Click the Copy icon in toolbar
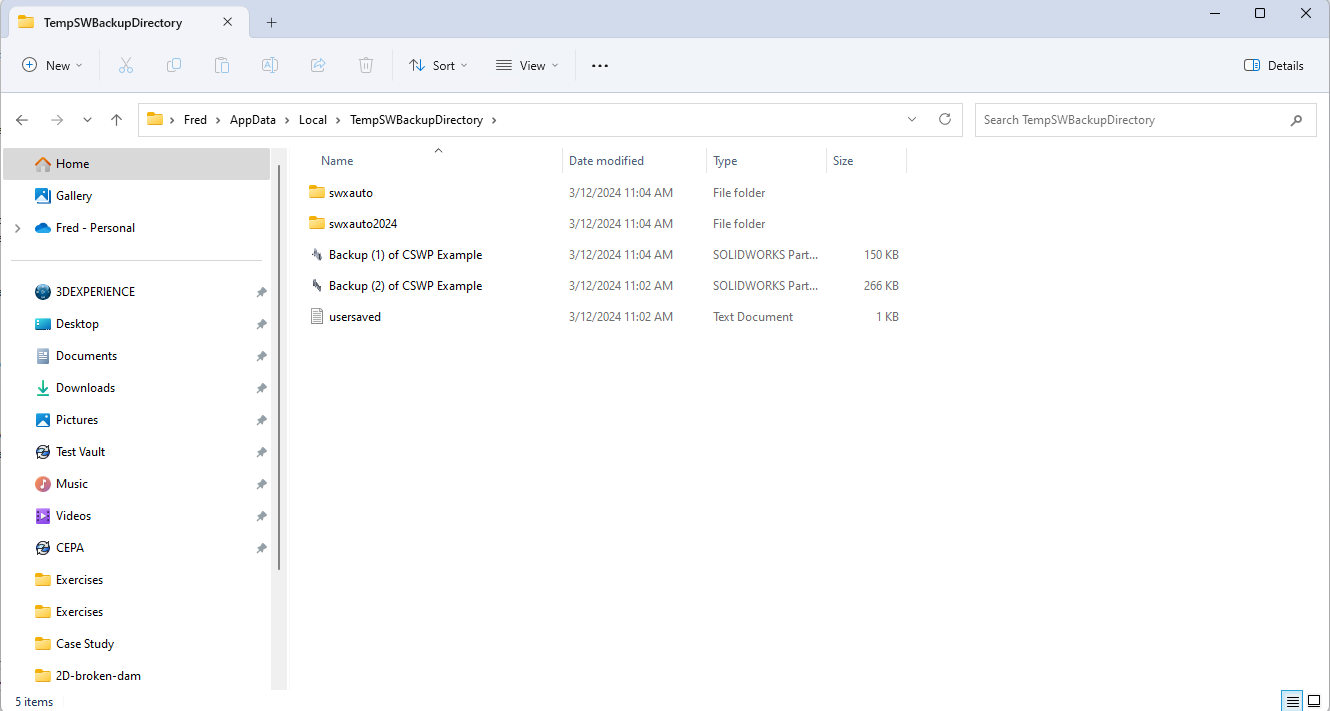This screenshot has width=1330, height=711. 174,65
